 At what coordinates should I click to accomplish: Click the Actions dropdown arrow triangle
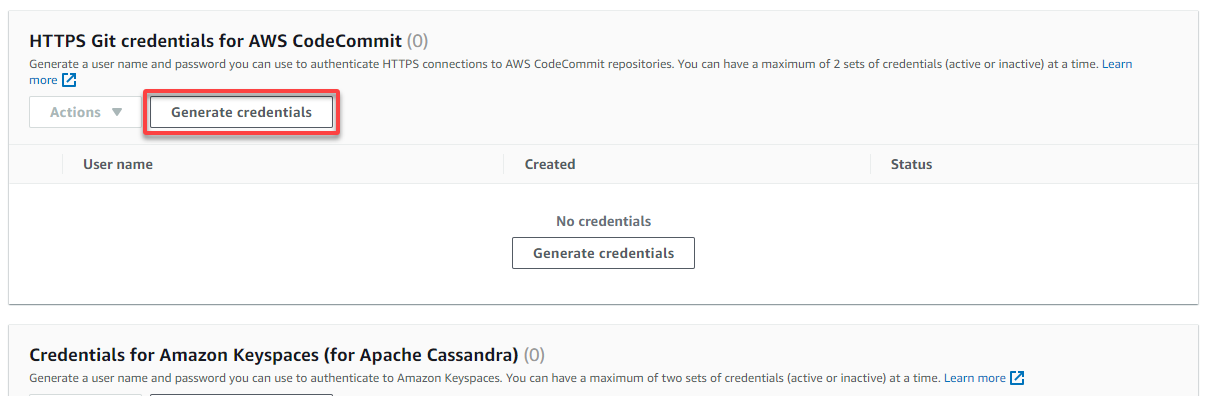point(117,113)
